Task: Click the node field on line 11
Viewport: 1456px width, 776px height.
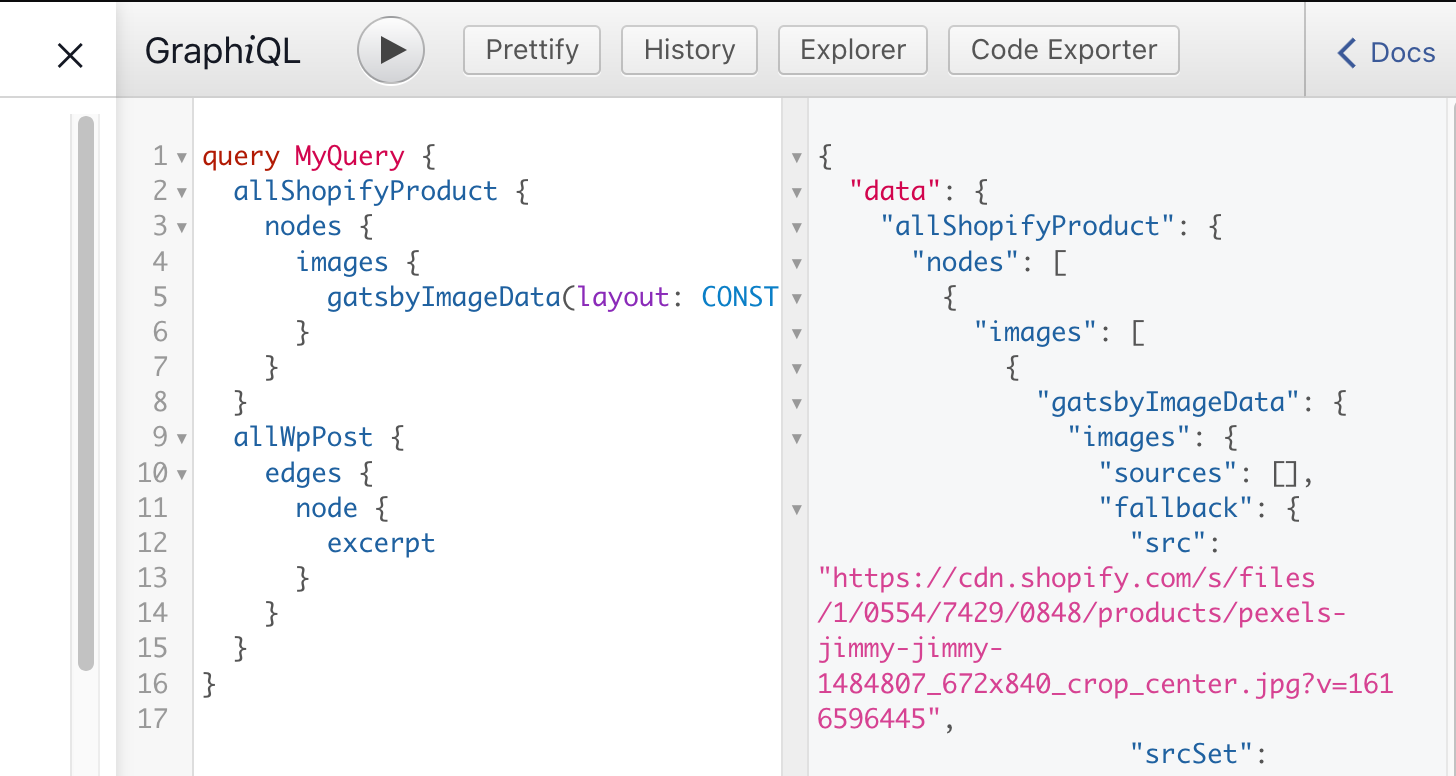Action: tap(326, 508)
